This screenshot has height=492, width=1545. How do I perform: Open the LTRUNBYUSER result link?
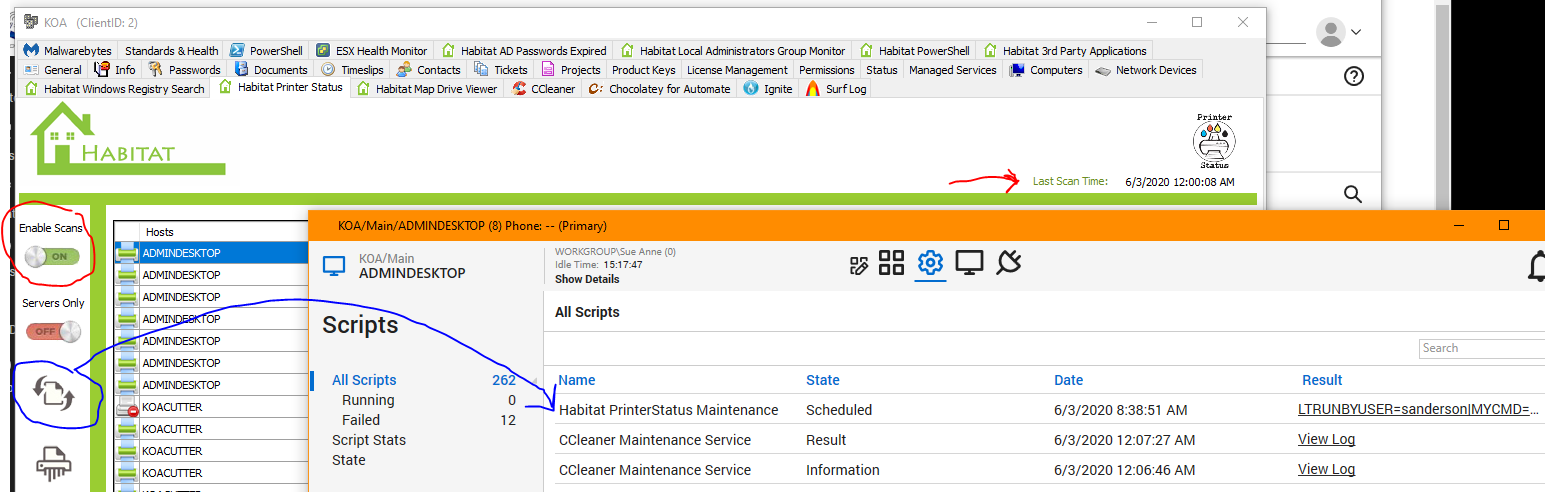click(x=1417, y=410)
